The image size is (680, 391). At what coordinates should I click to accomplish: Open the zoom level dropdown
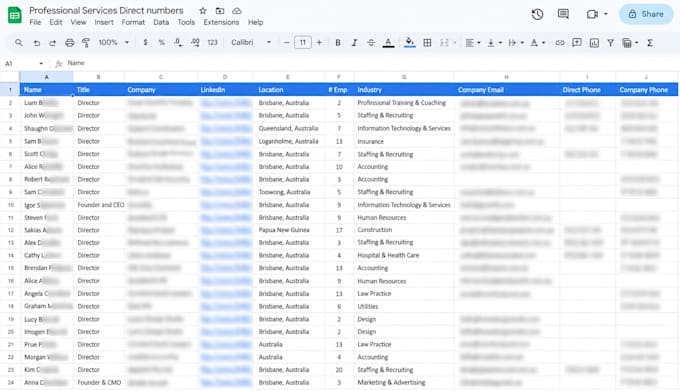[114, 42]
